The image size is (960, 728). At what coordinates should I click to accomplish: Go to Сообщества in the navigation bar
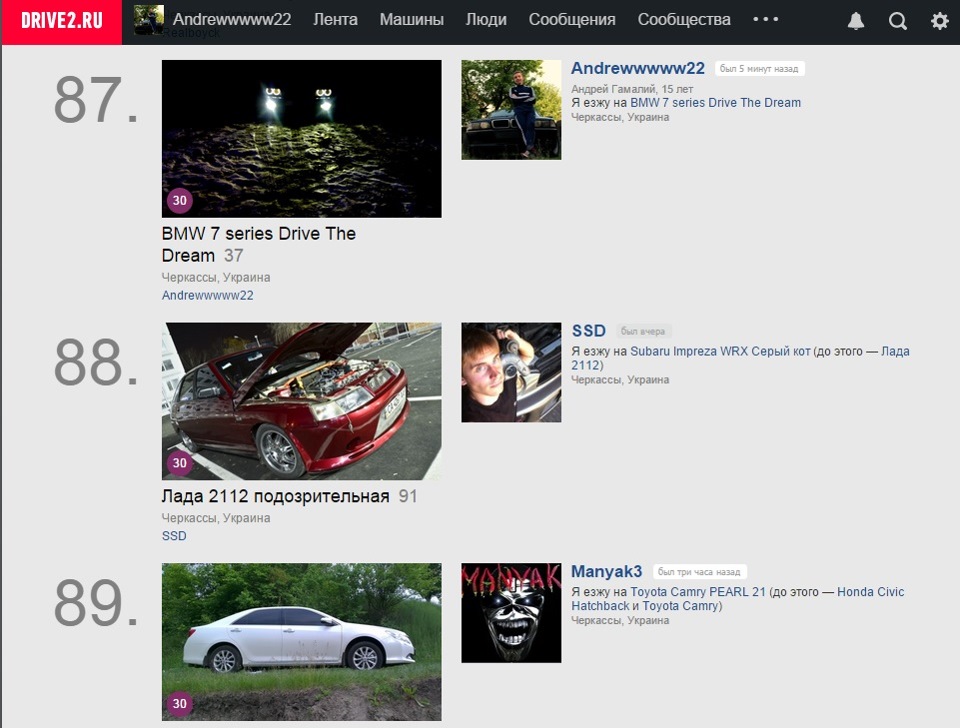point(684,20)
